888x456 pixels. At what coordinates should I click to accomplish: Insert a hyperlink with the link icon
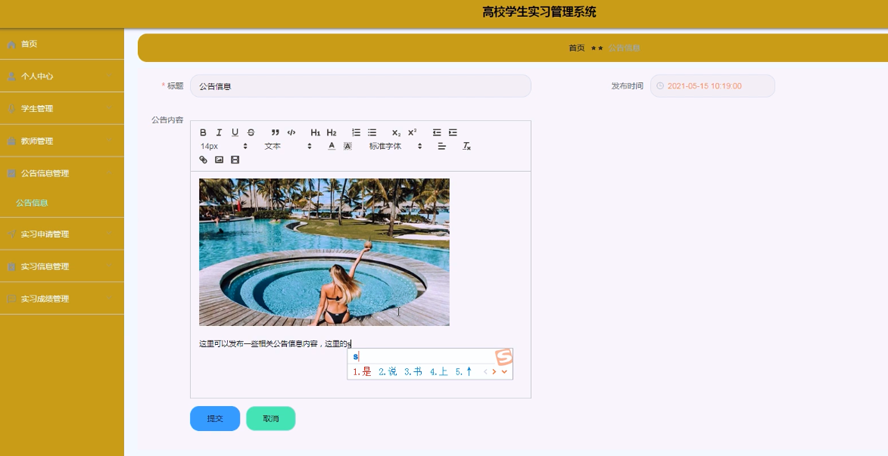[203, 160]
